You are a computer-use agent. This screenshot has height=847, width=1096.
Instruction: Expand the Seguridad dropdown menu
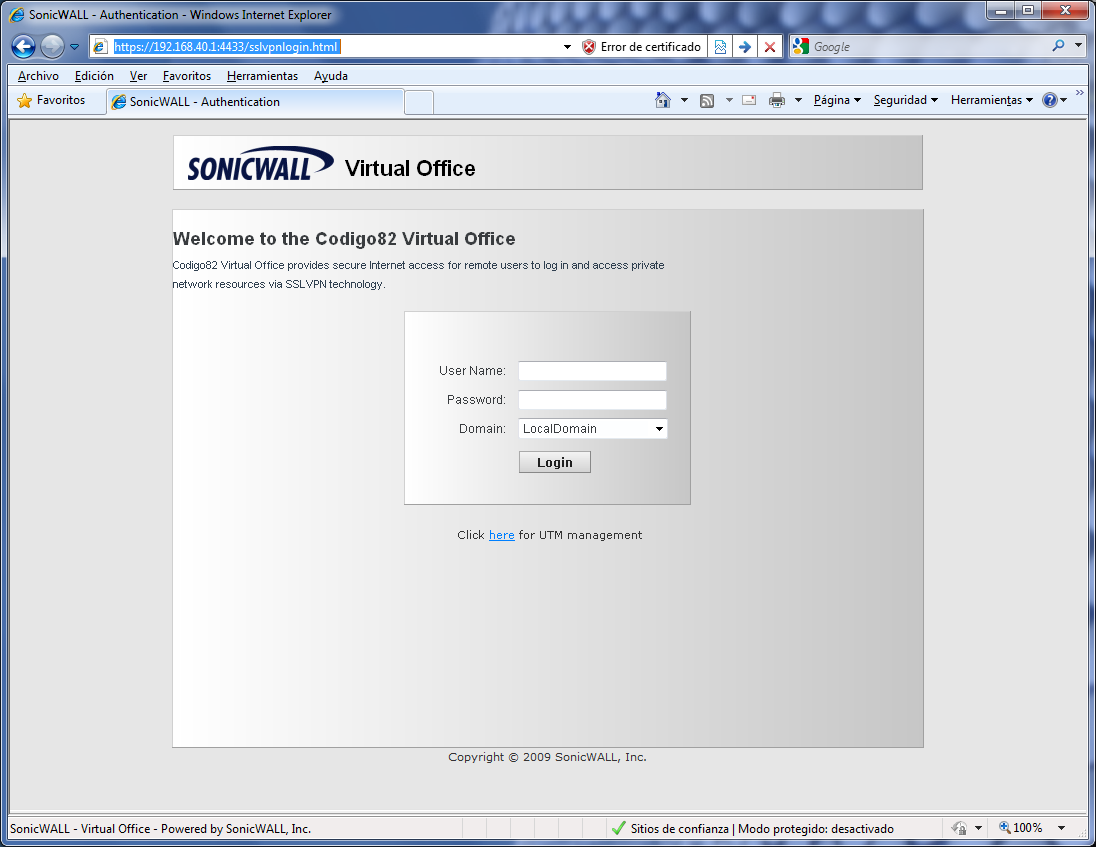[x=905, y=100]
